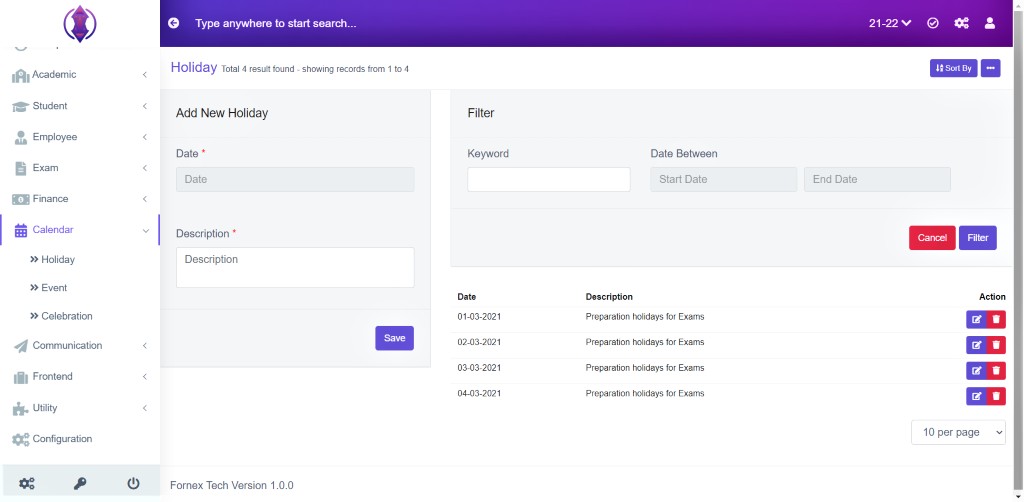This screenshot has width=1024, height=502.
Task: Open the Celebration submenu item
Action: 61,316
